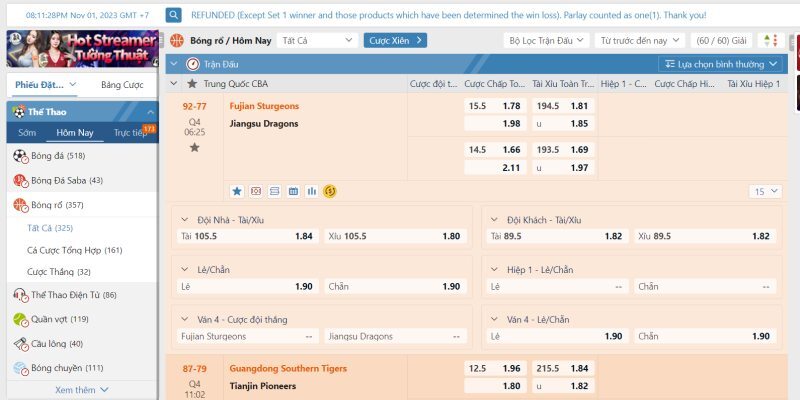Click the Cược Xiên button
This screenshot has width=800, height=400.
point(394,41)
